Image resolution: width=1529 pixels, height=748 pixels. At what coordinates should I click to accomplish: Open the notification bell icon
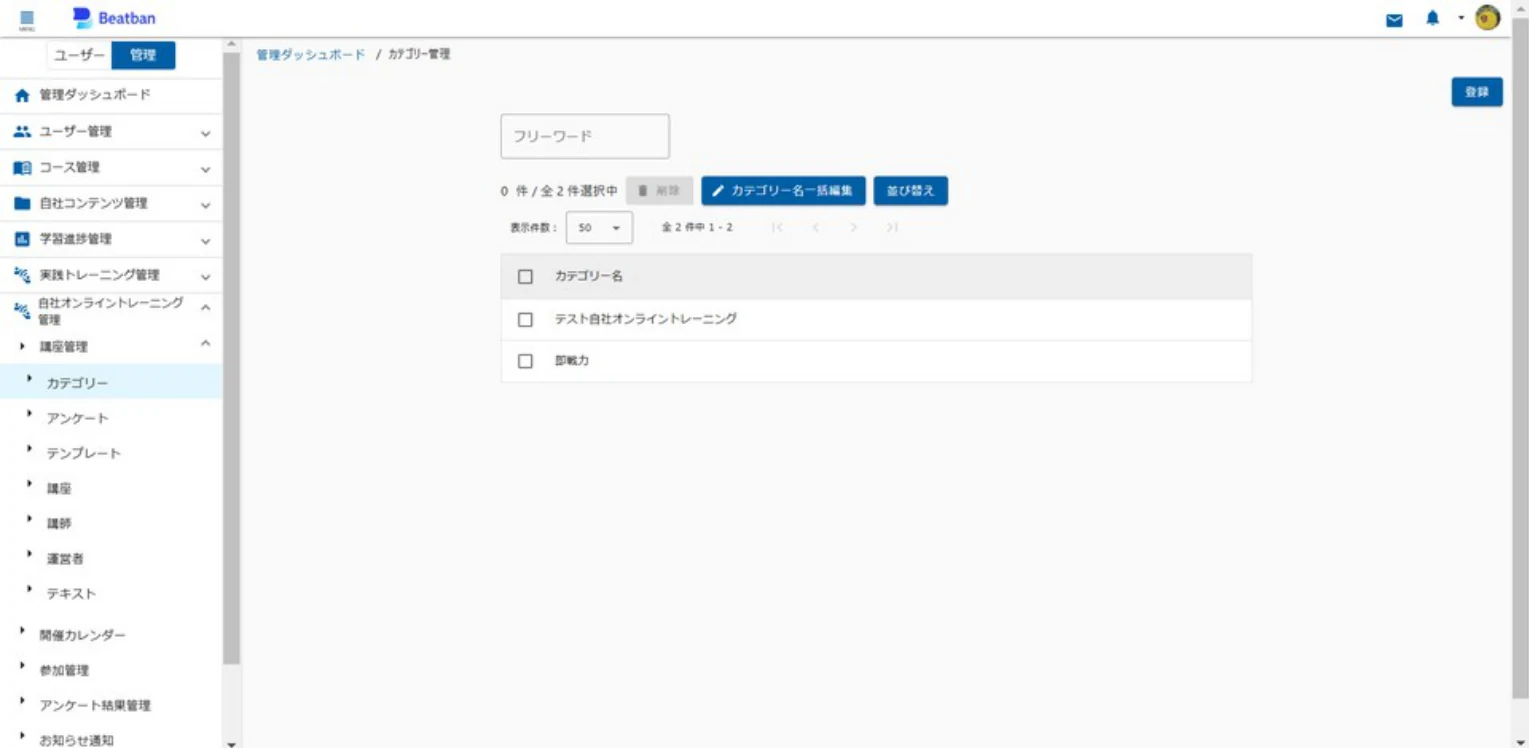pos(1432,18)
